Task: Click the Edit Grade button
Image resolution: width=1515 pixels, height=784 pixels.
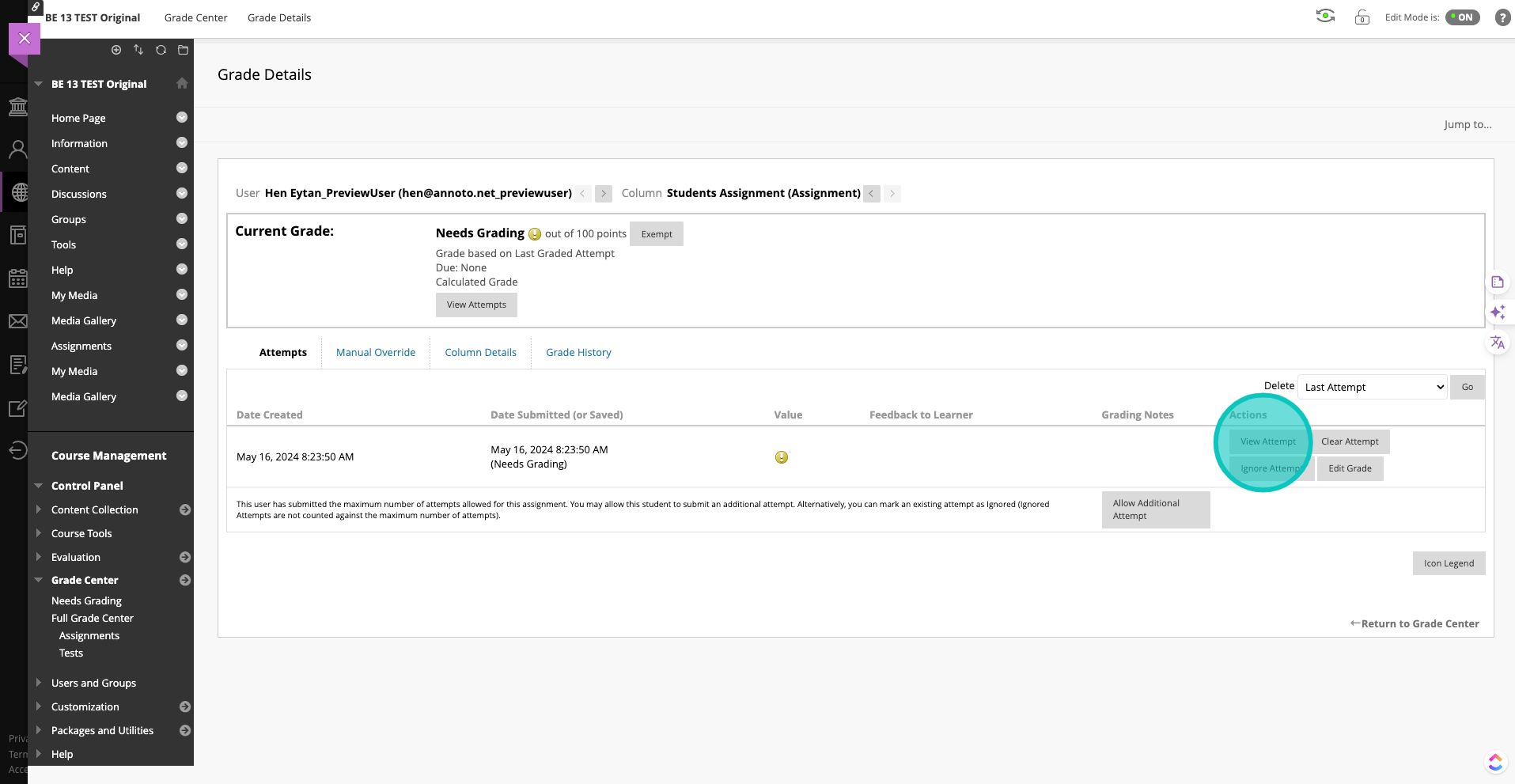Action: (x=1350, y=468)
